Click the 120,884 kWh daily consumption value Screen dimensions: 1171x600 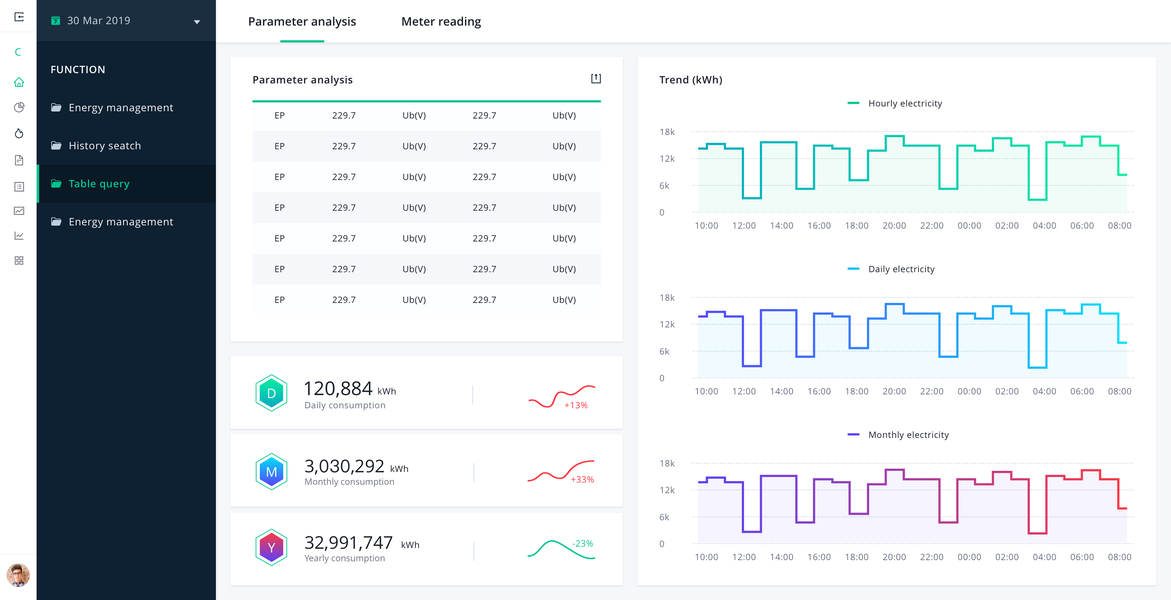click(350, 389)
